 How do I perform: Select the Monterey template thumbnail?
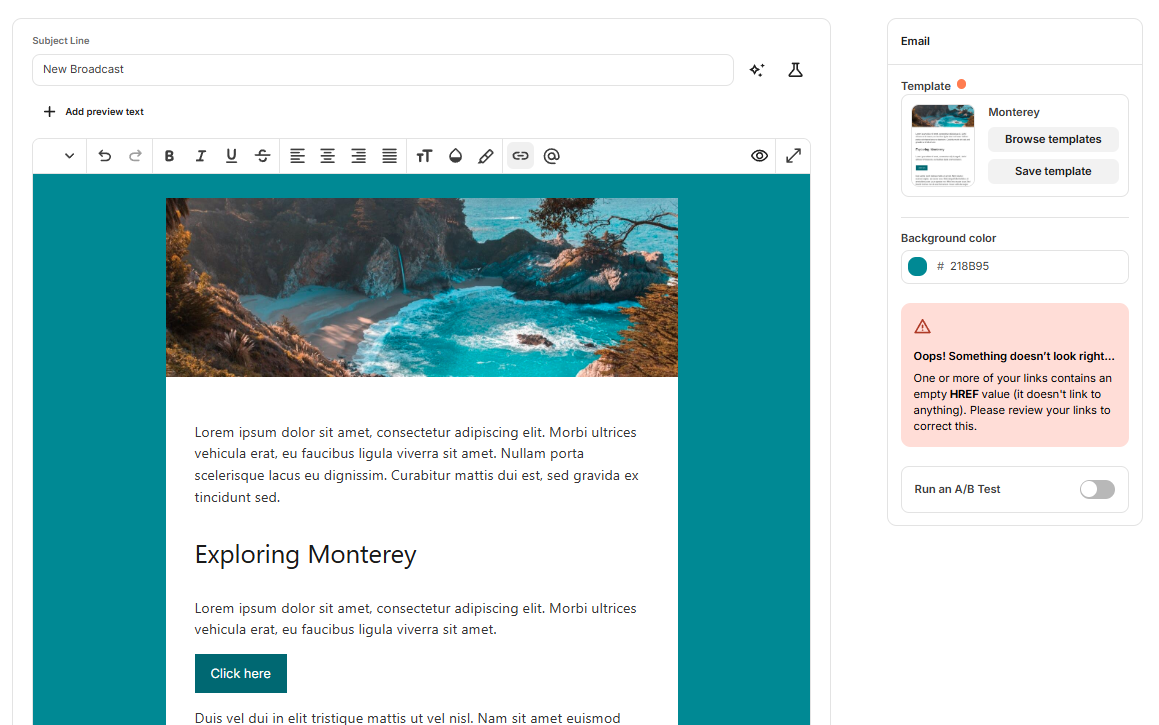click(942, 145)
